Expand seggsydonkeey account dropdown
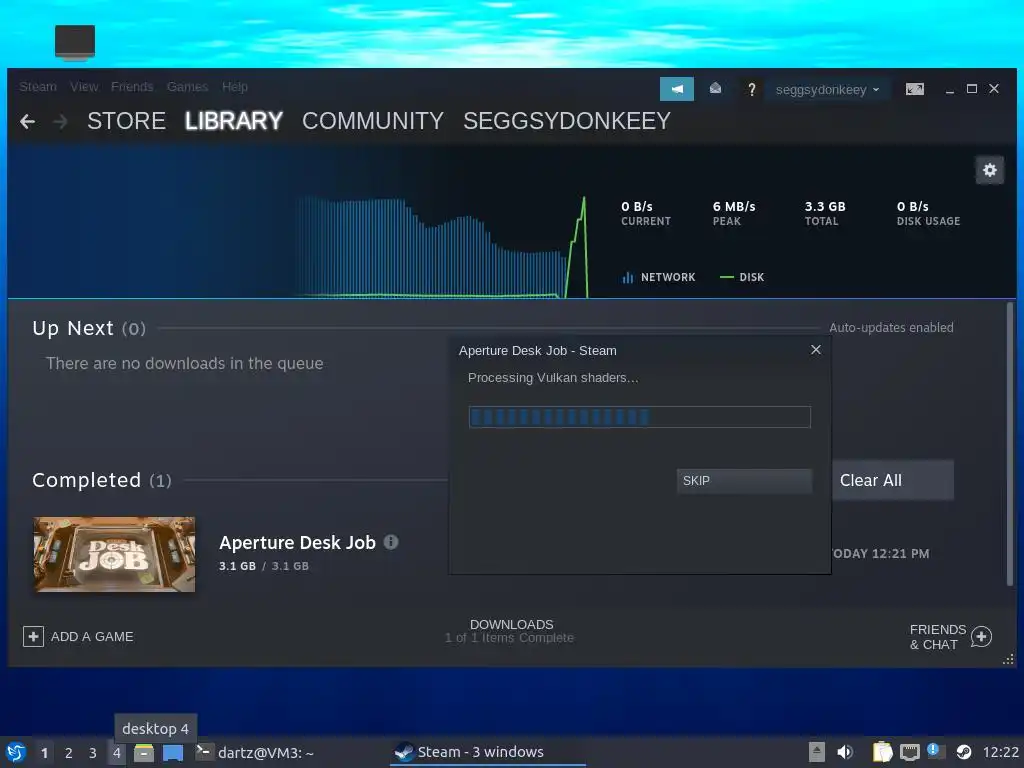 827,89
